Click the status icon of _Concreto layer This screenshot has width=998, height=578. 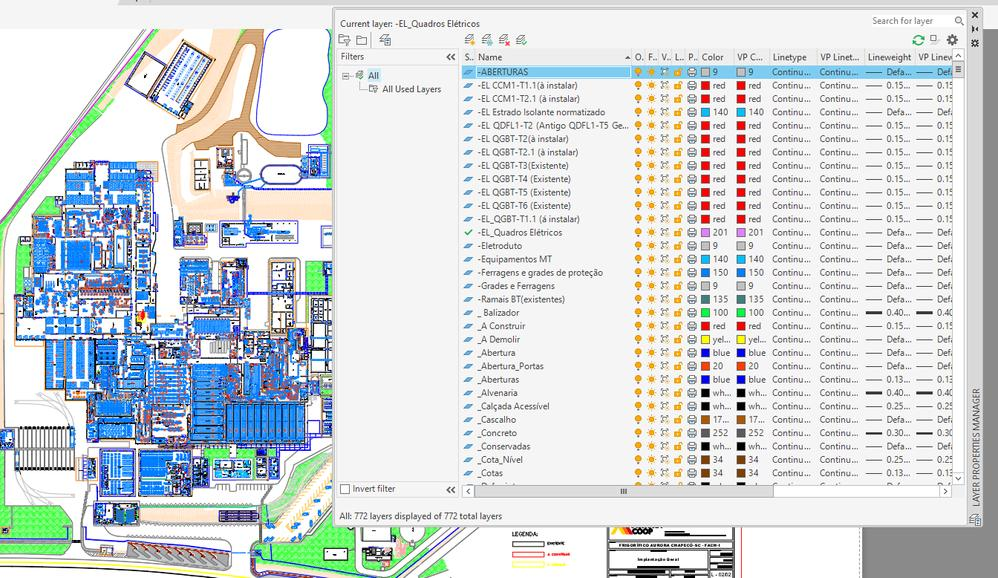coord(469,433)
